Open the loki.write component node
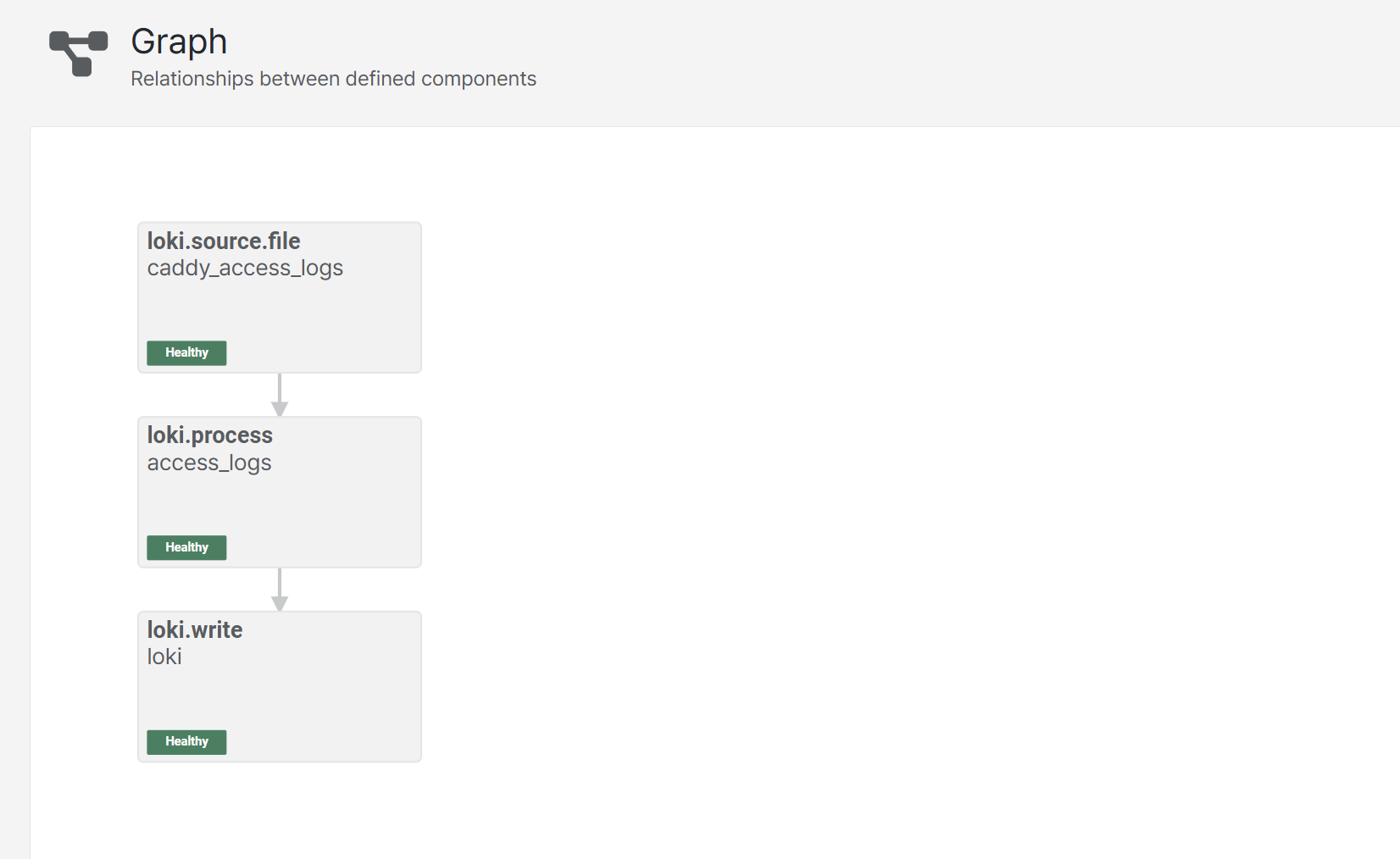The image size is (1400, 859). pyautogui.click(x=280, y=687)
